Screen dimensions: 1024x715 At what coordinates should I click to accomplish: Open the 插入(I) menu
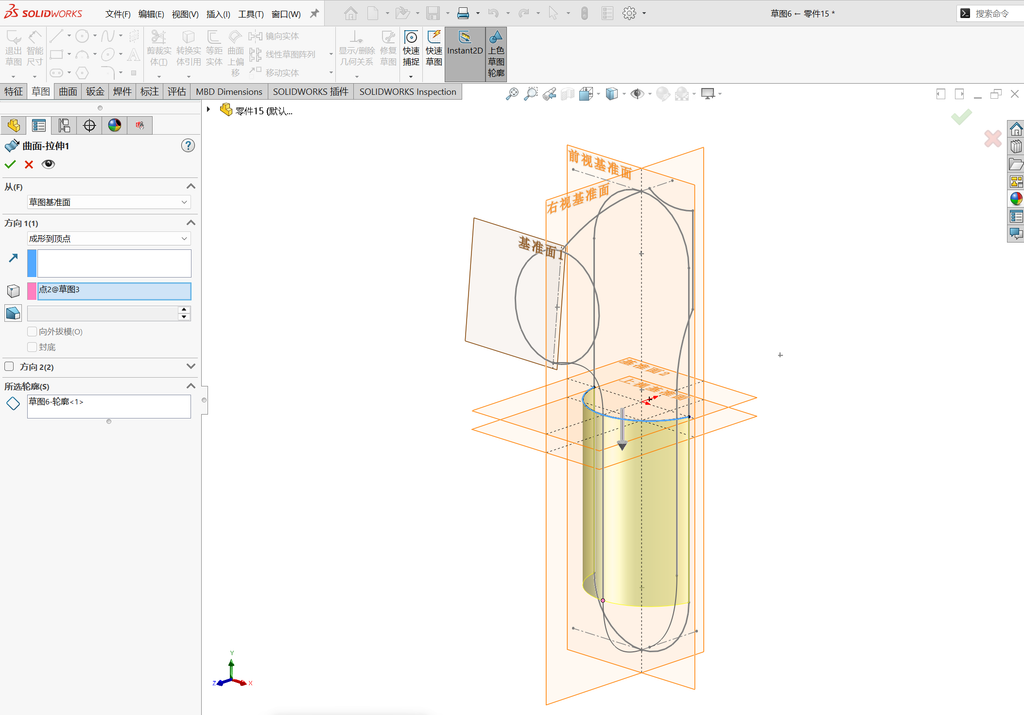pyautogui.click(x=218, y=14)
